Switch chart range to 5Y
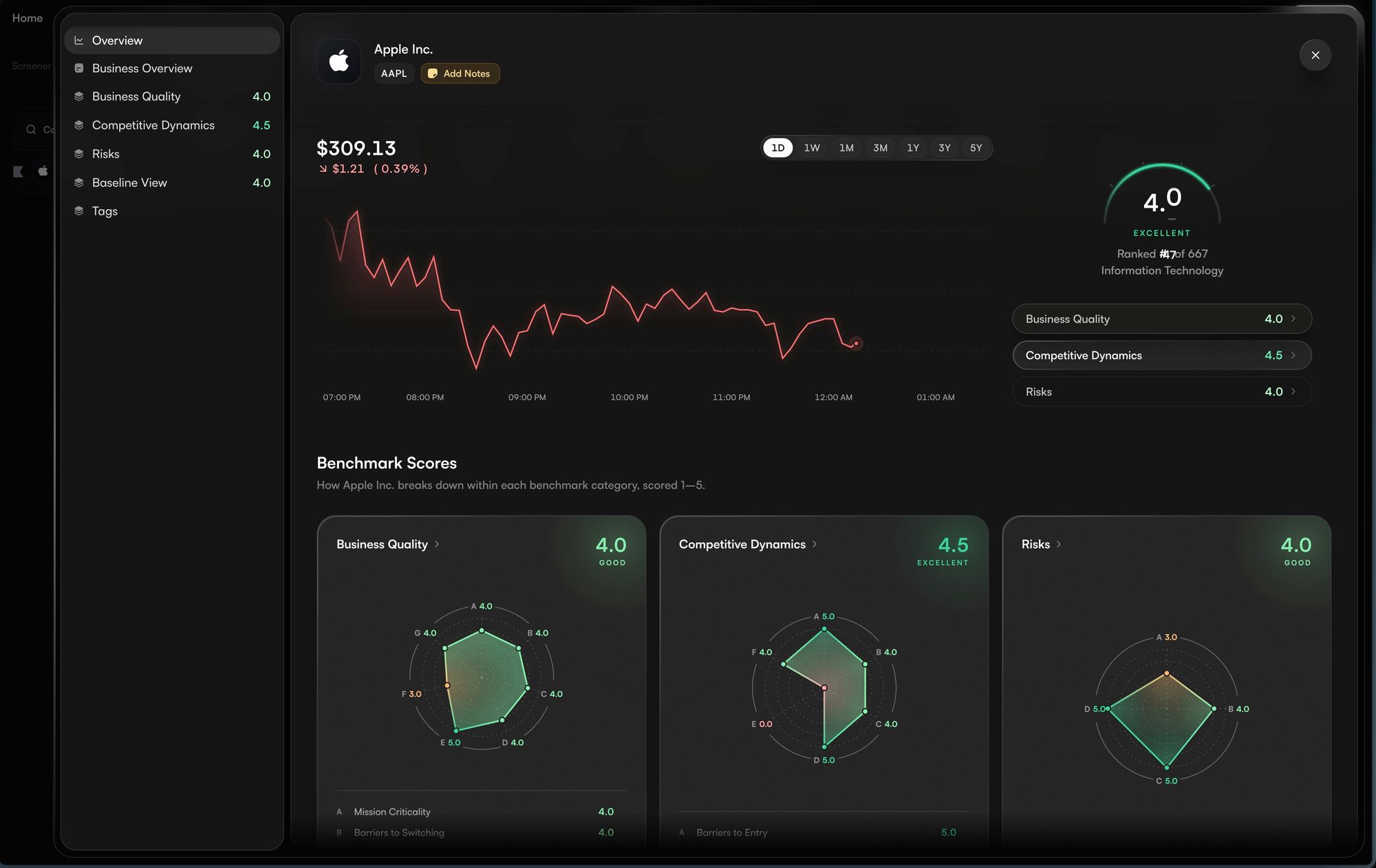The height and width of the screenshot is (868, 1376). [x=976, y=148]
